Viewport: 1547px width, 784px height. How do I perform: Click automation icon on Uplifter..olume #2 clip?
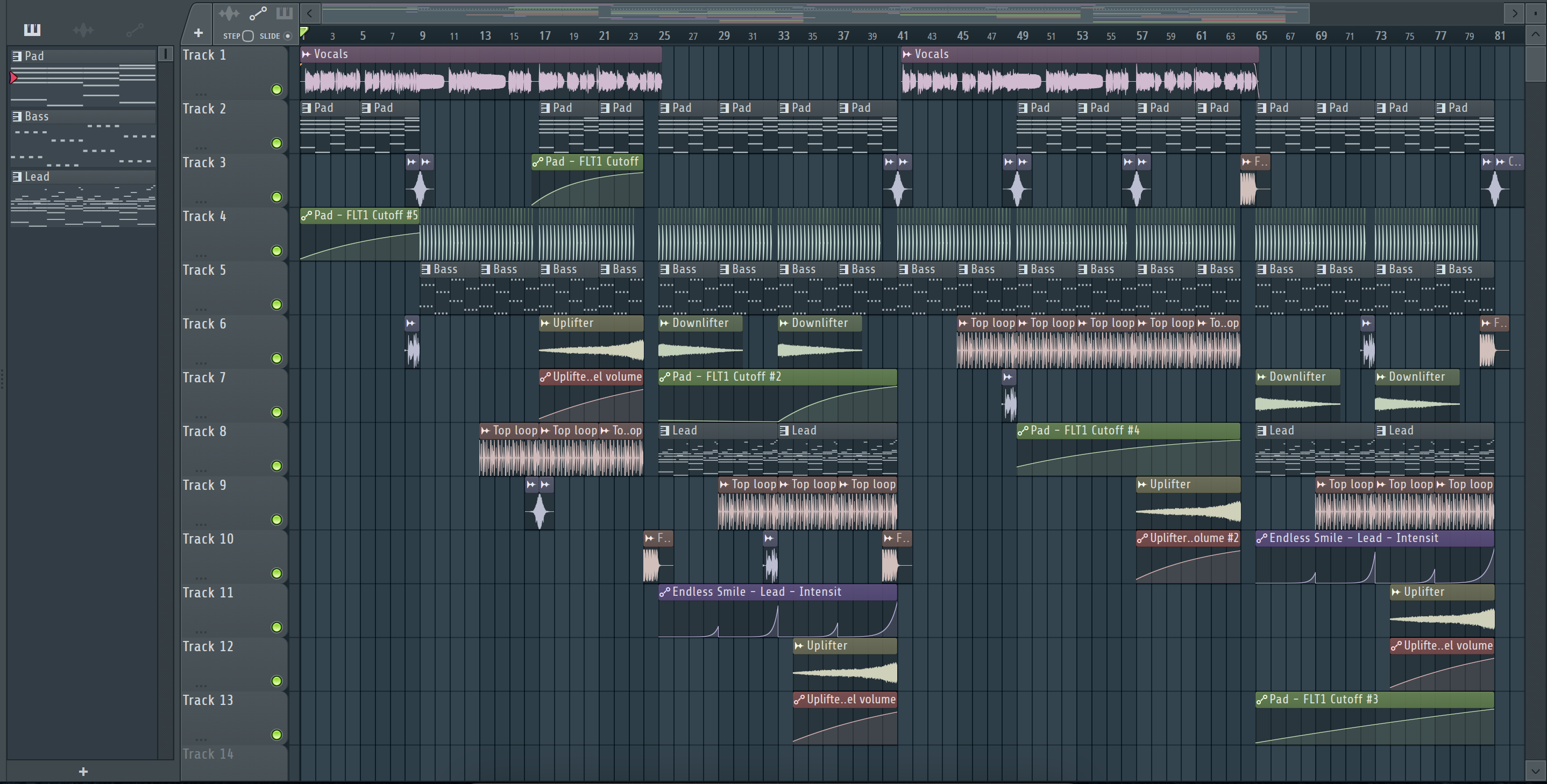[1142, 538]
